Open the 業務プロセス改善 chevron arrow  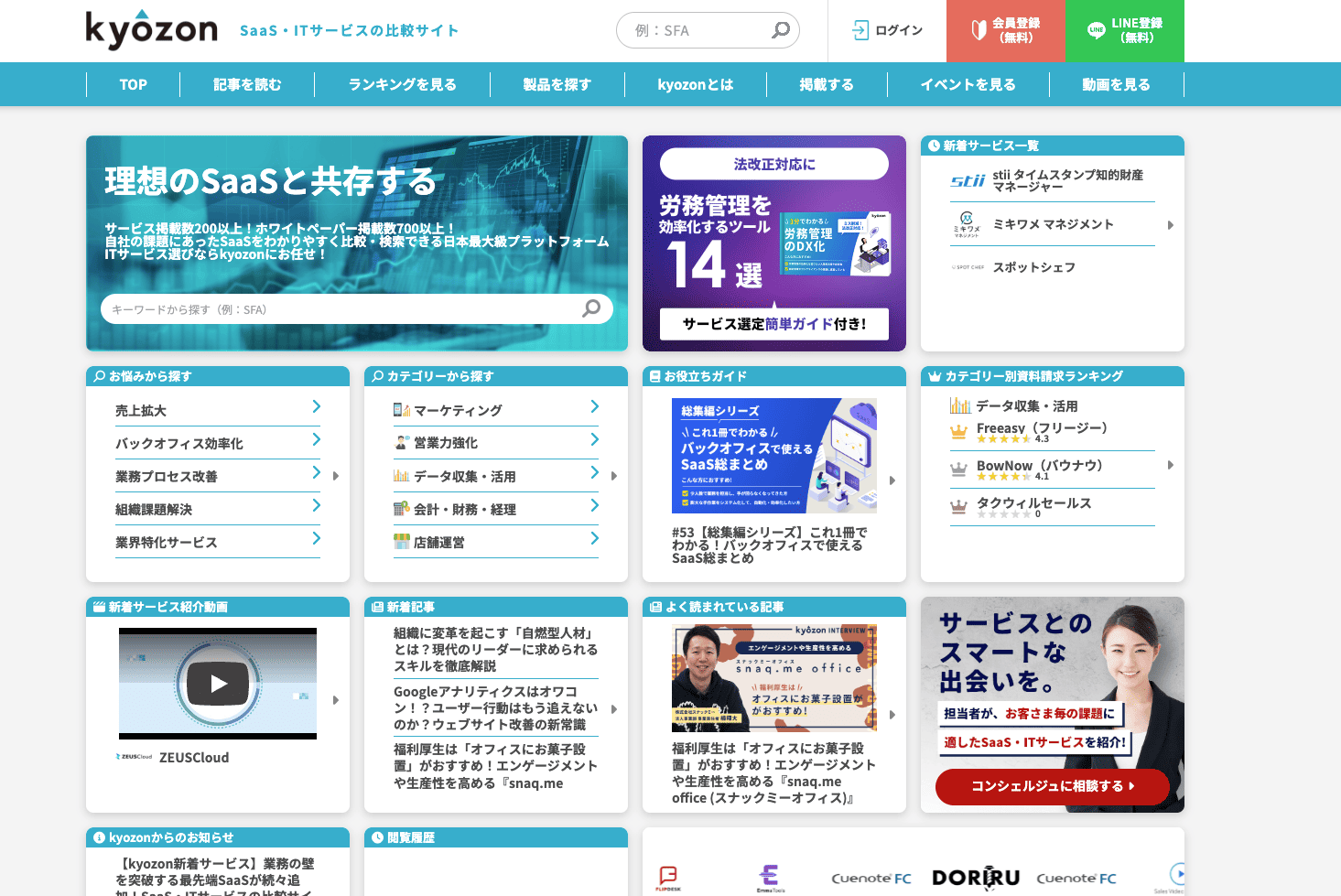tap(316, 472)
